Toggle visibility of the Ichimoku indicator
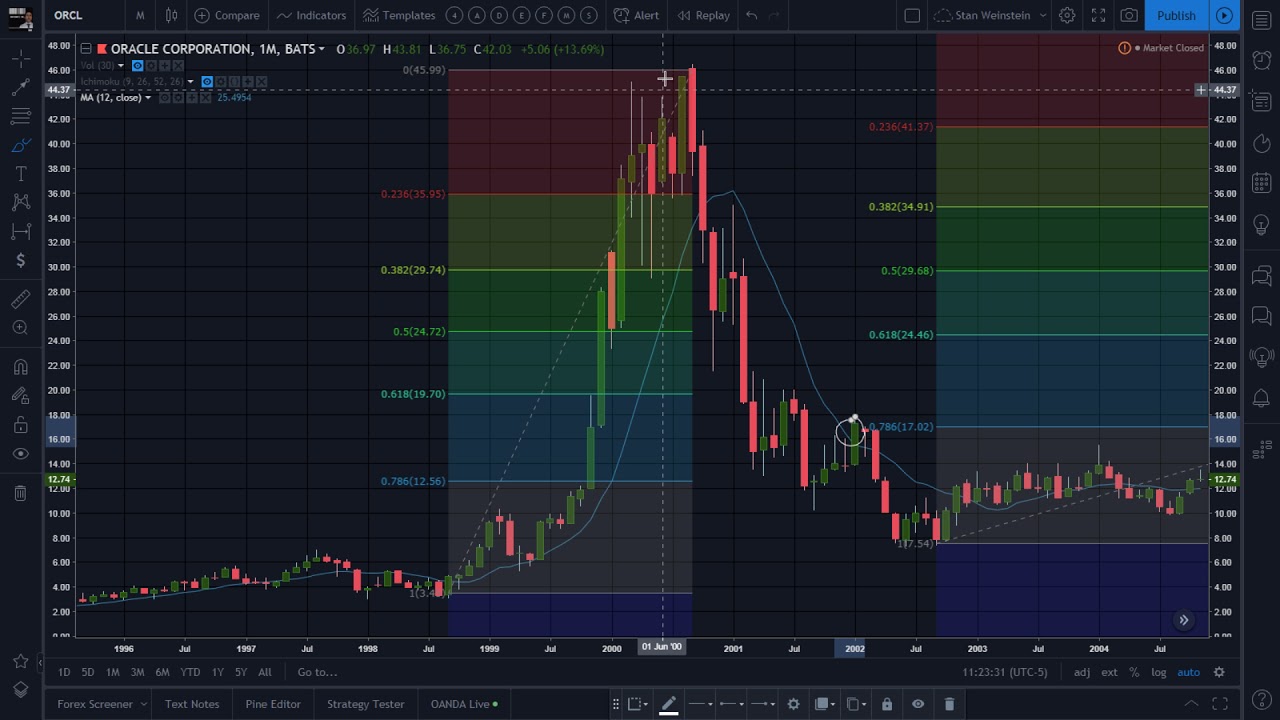 point(207,81)
